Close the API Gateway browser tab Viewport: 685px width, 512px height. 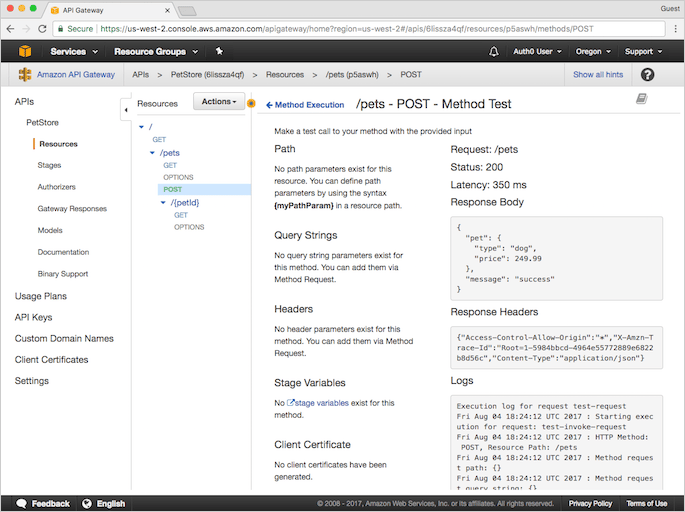pos(167,10)
